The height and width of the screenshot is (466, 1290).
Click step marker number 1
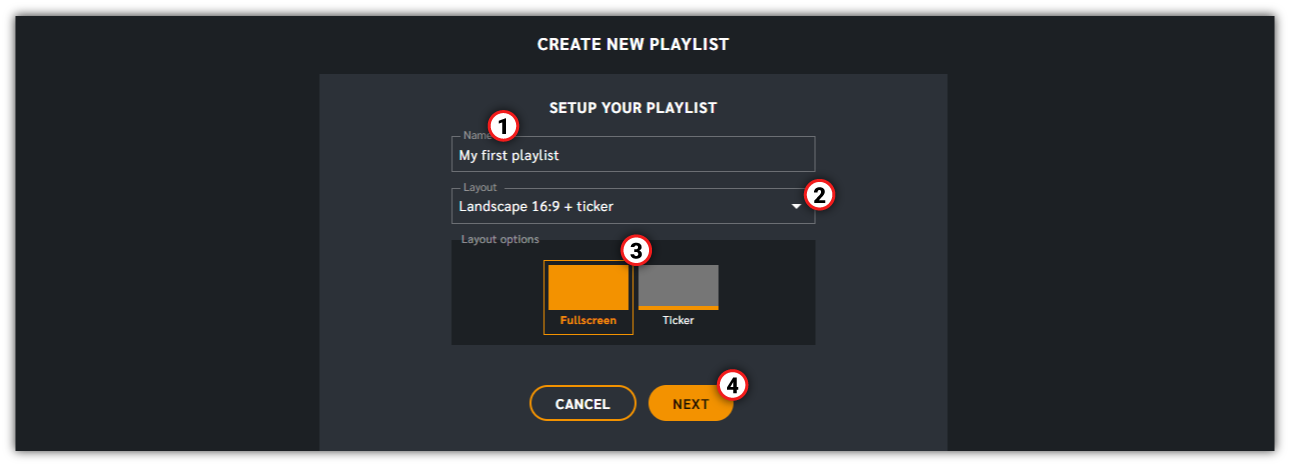pos(503,127)
